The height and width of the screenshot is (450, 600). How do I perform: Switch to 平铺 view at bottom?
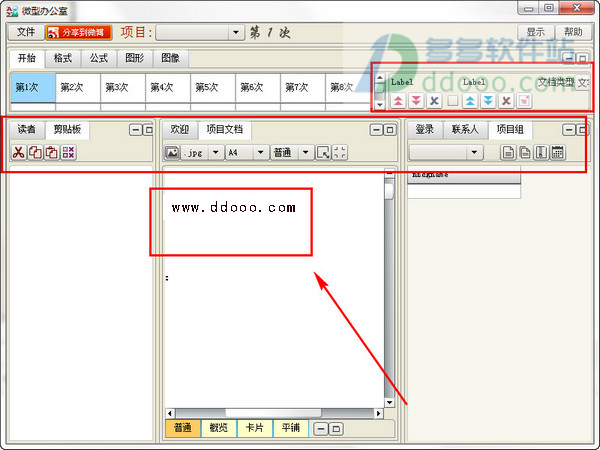[290, 428]
